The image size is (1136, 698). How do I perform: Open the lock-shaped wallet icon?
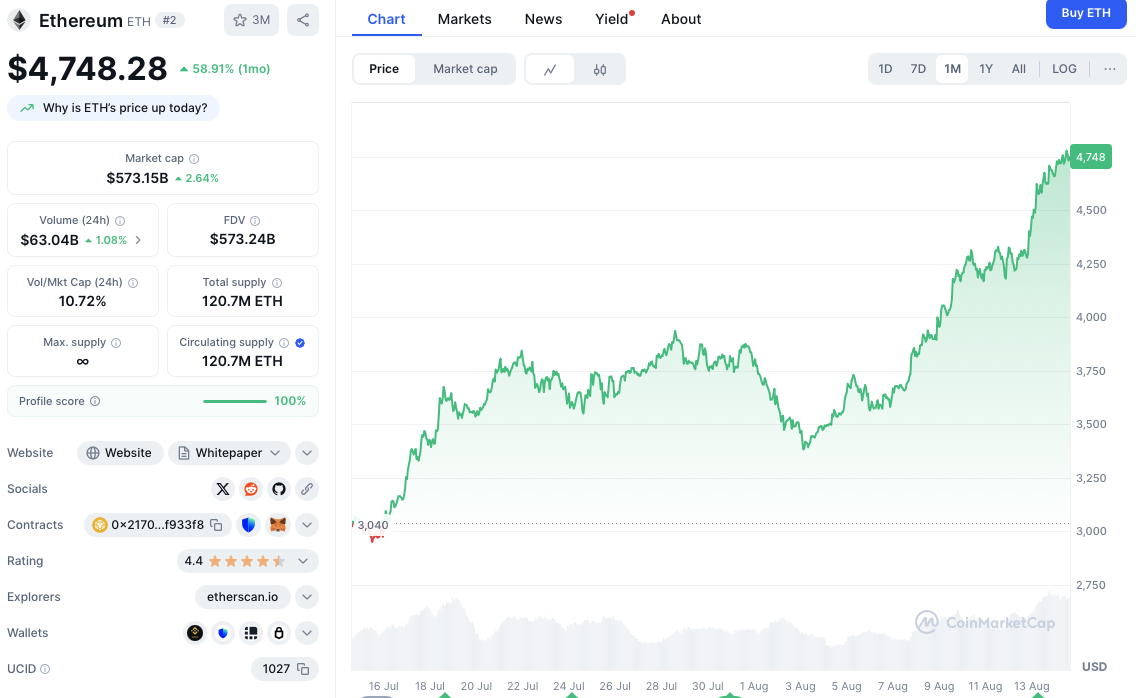point(279,633)
